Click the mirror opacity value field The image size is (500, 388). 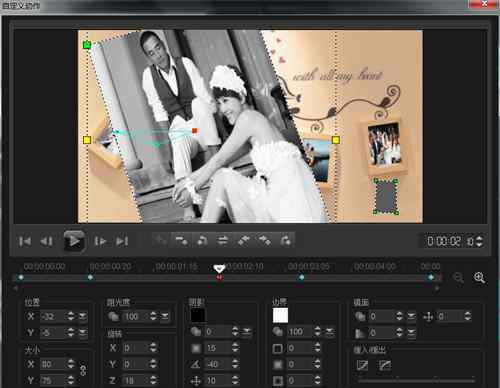click(382, 316)
